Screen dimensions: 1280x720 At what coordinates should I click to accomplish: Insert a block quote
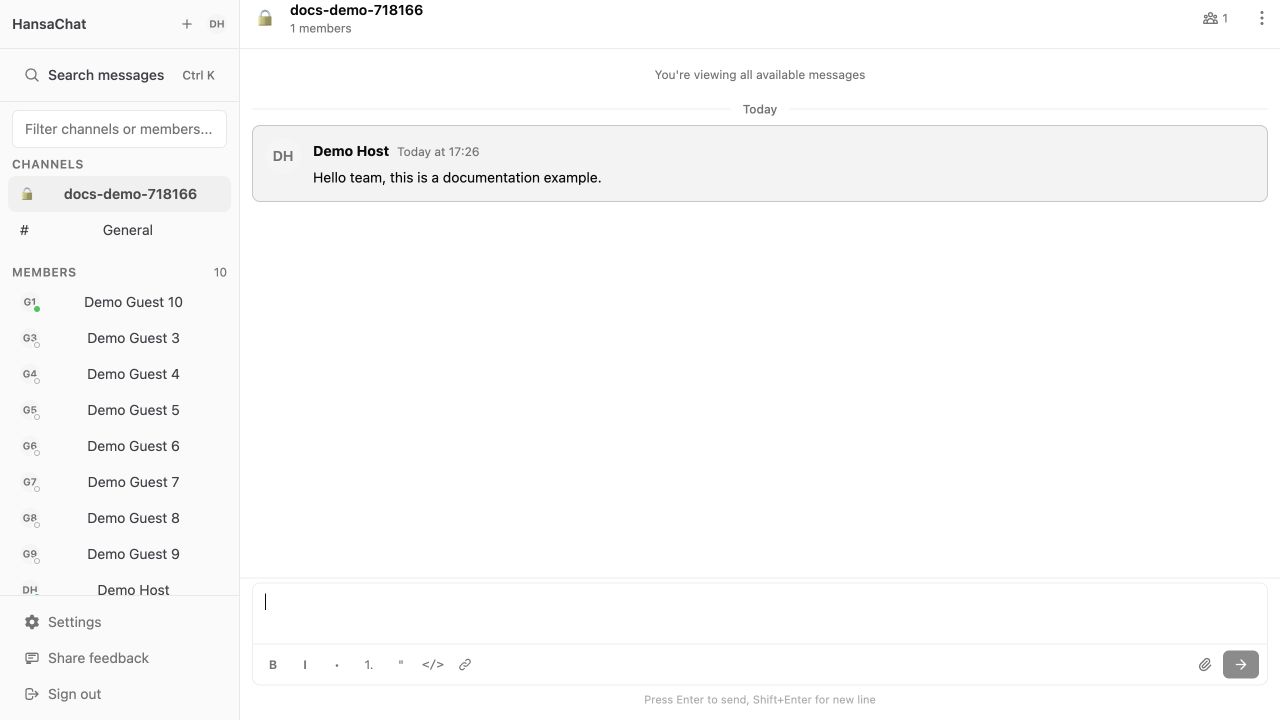401,665
